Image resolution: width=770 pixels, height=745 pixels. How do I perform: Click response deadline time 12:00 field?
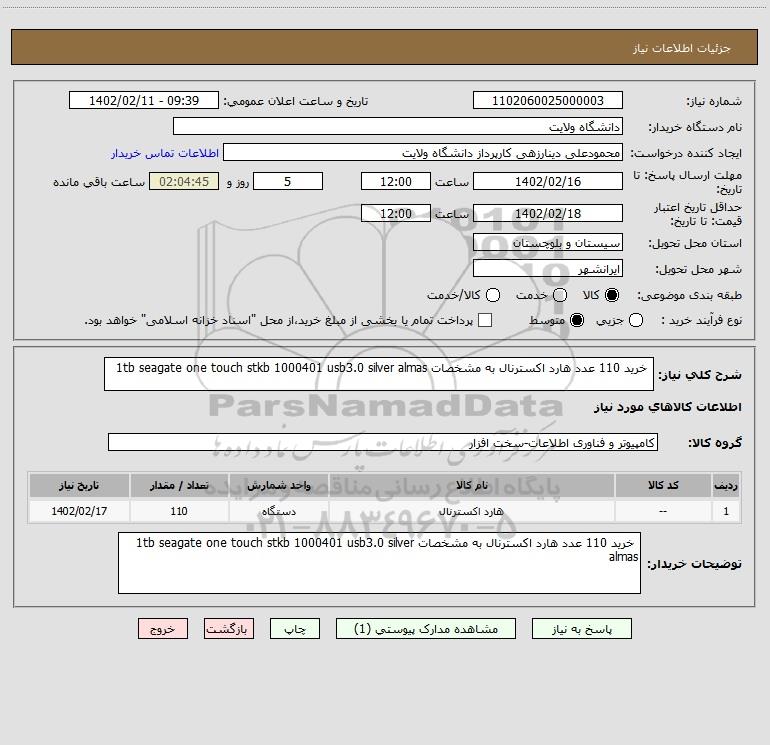396,182
